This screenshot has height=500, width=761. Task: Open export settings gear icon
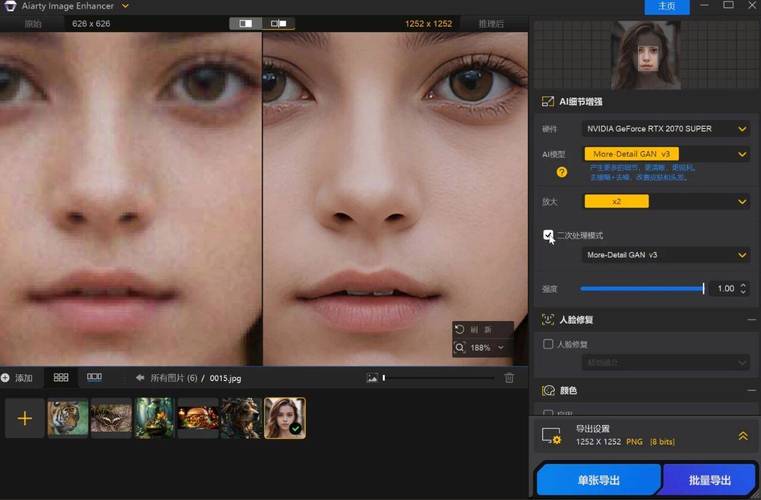(551, 435)
